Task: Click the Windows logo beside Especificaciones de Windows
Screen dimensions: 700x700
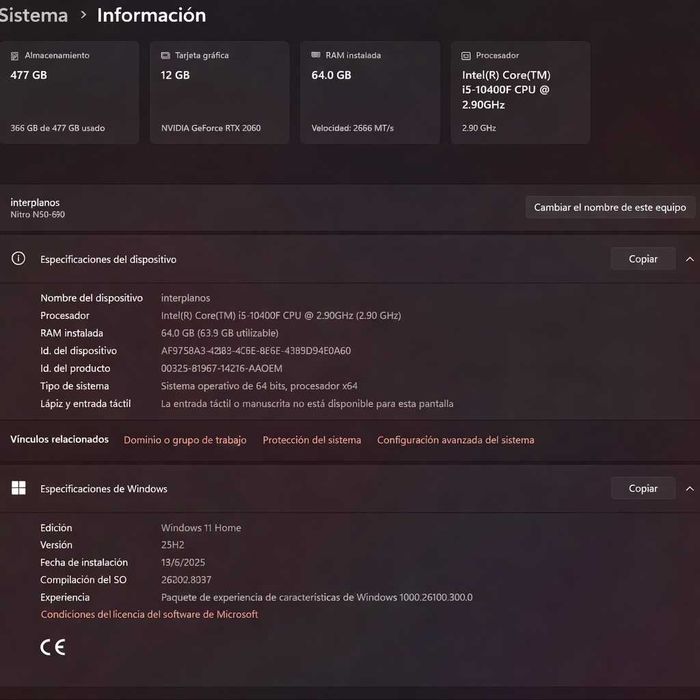Action: [19, 488]
